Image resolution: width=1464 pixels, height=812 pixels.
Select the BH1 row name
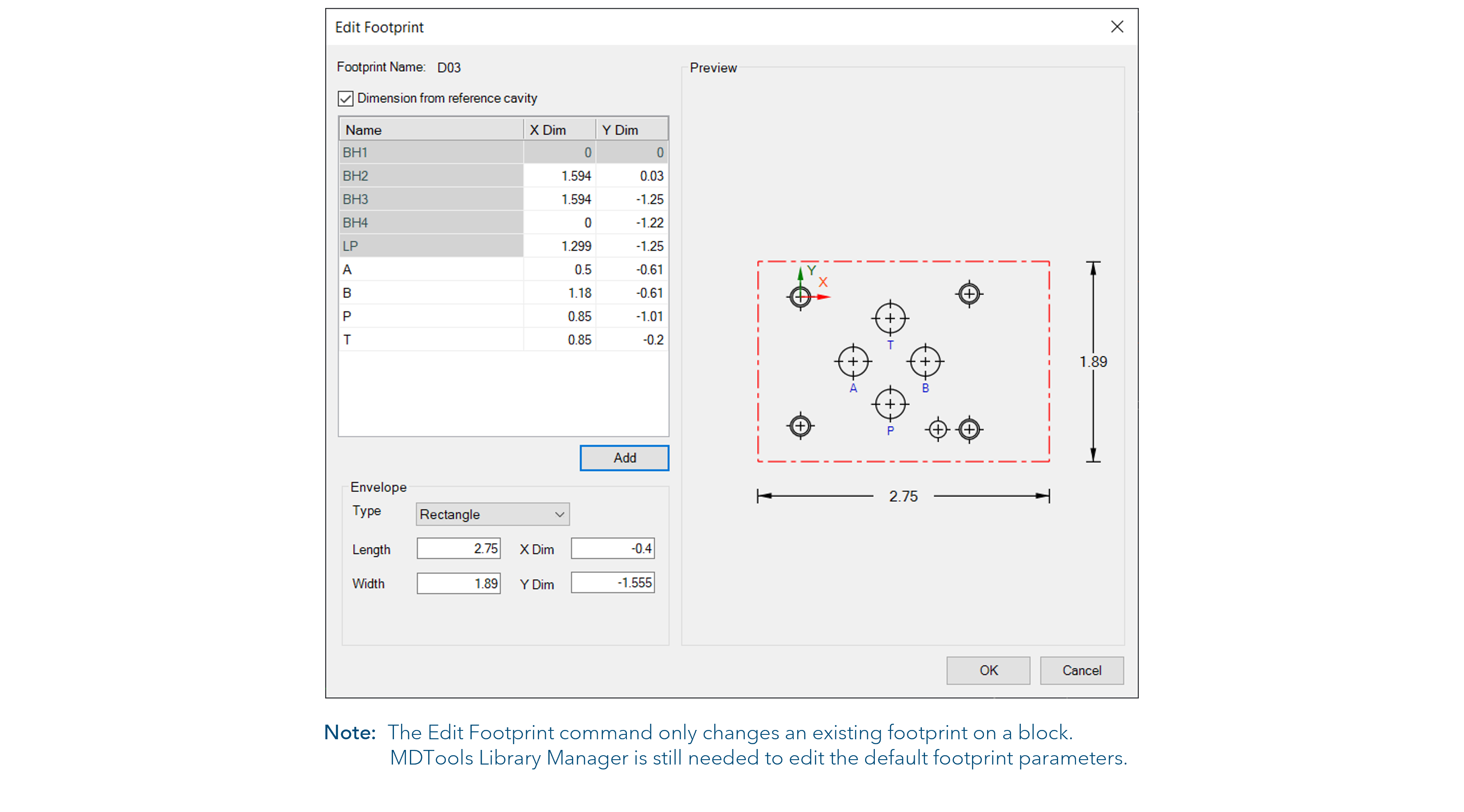[431, 152]
